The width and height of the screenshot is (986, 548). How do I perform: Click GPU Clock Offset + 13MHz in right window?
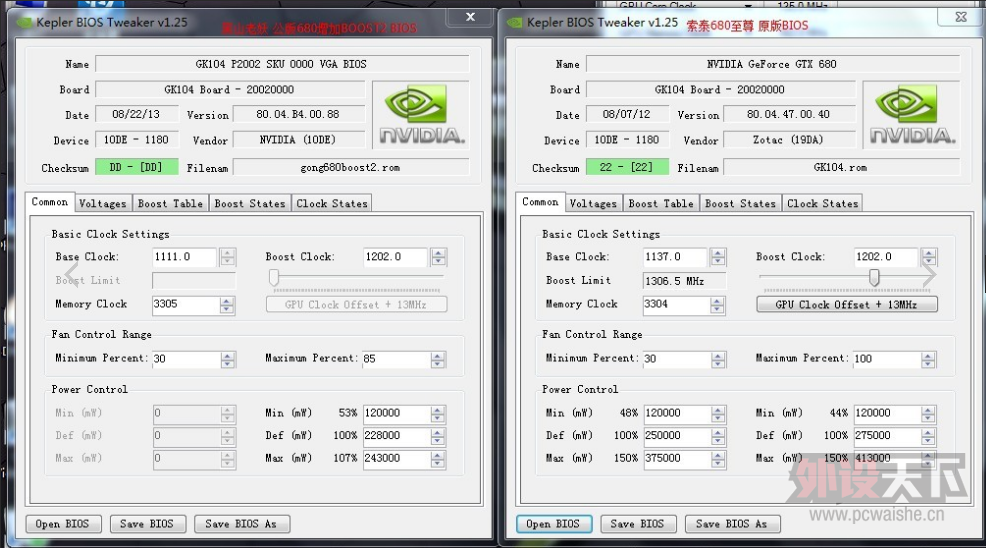(846, 305)
